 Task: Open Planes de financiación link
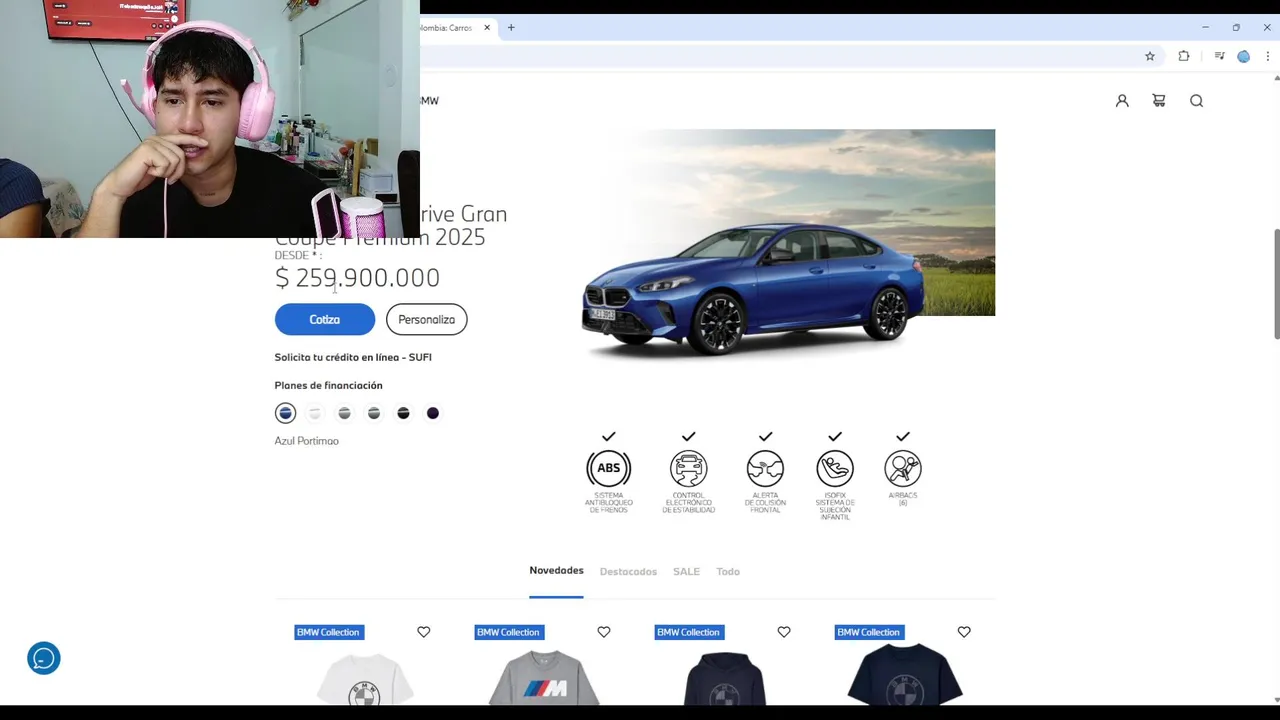[x=328, y=385]
